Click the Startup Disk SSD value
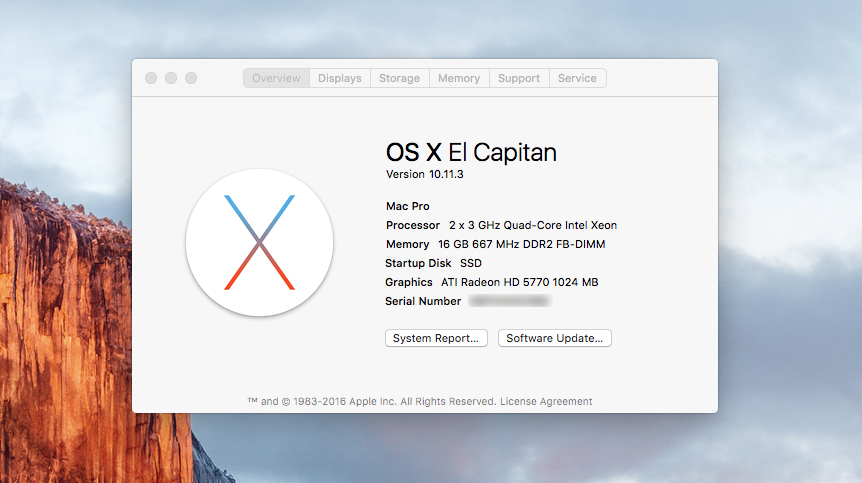 471,263
